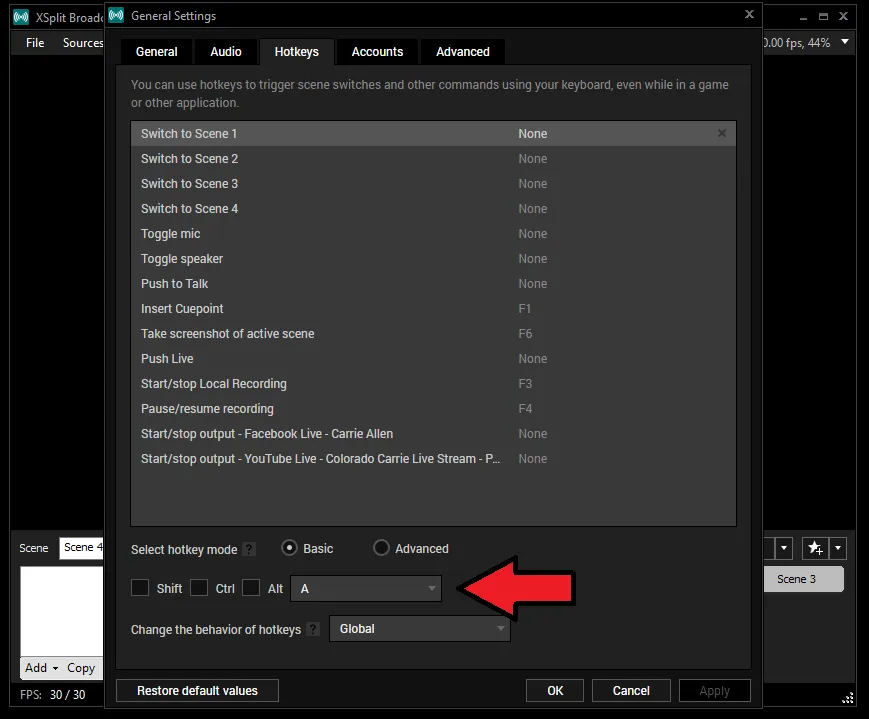Close the General Settings dialog

[749, 14]
